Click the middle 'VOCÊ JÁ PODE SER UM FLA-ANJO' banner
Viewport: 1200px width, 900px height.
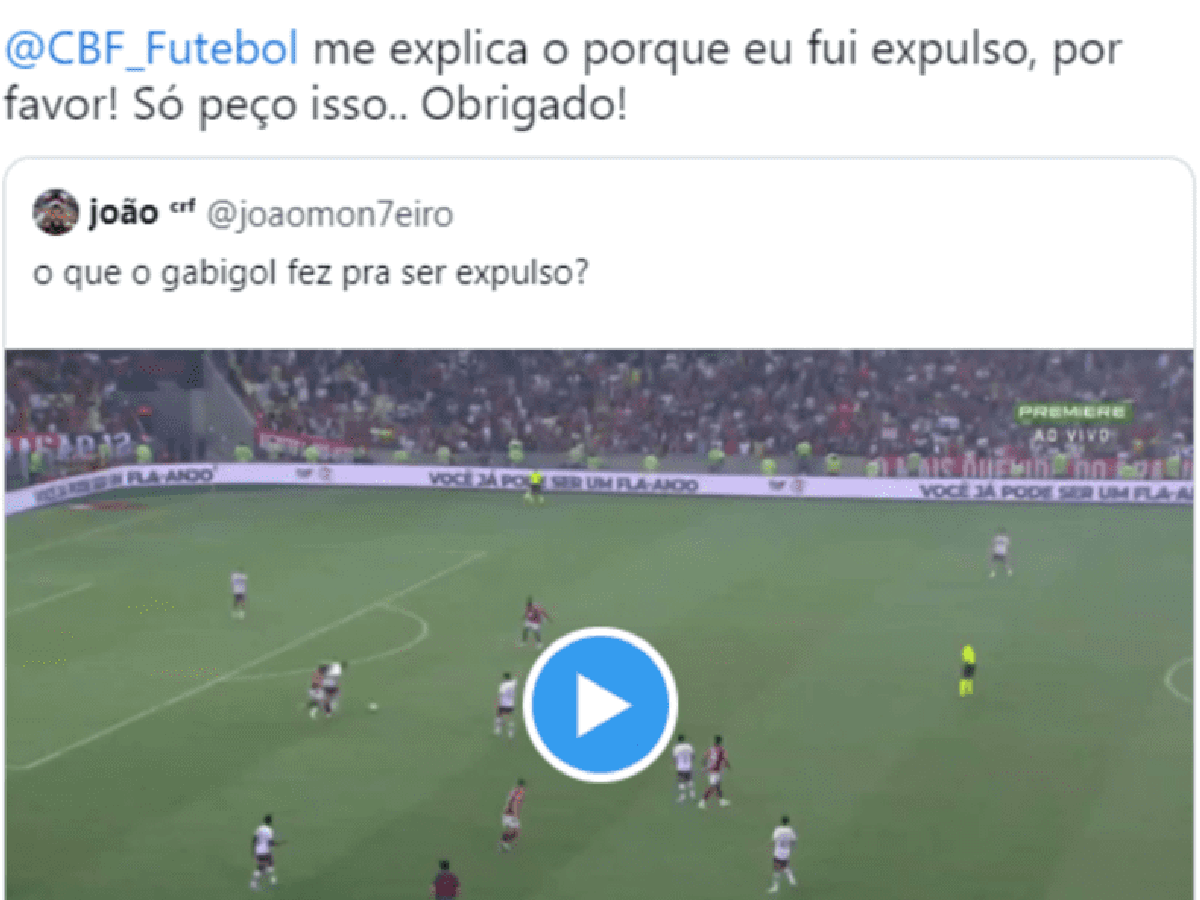point(563,481)
